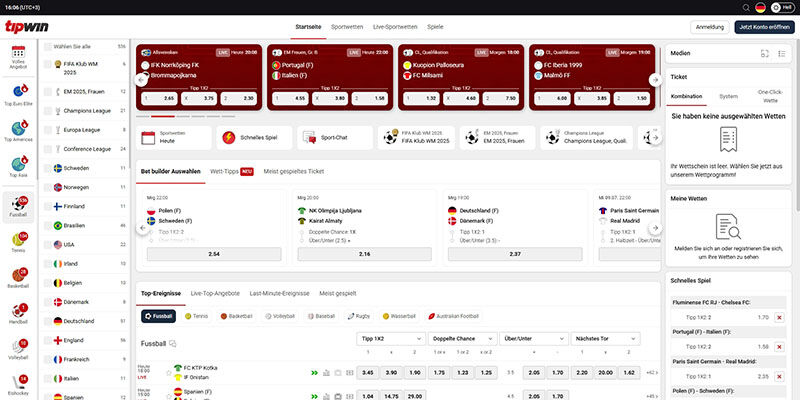
Task: Open the Doppelte Chance market dropdown
Action: [x=462, y=338]
